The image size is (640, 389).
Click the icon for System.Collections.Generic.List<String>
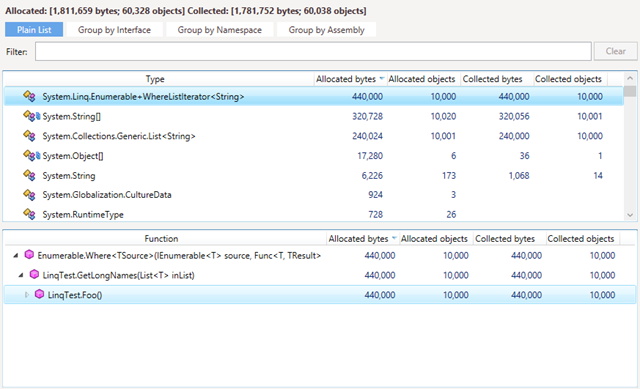point(29,136)
